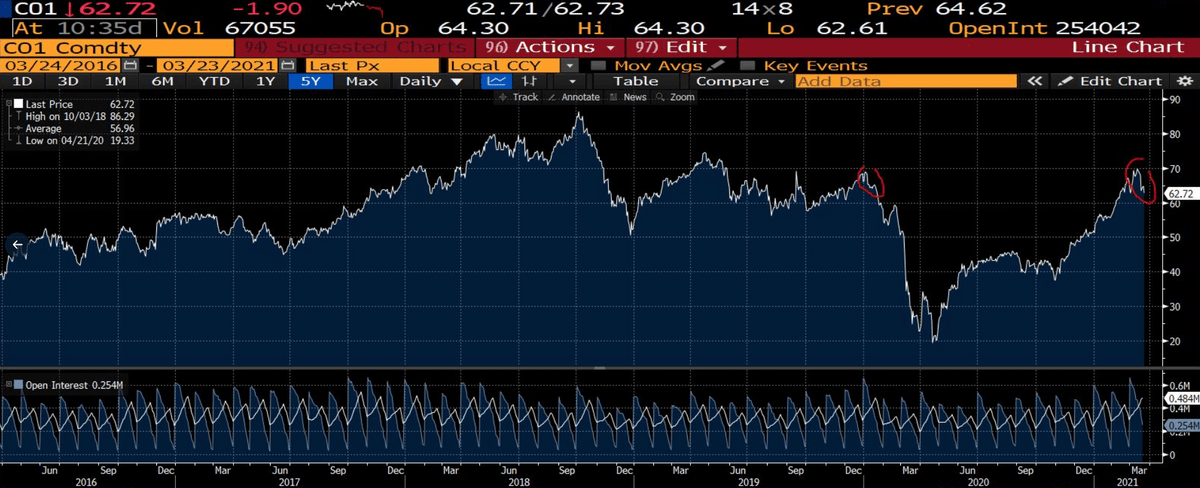Click the Op 64.30 header value

click(445, 29)
